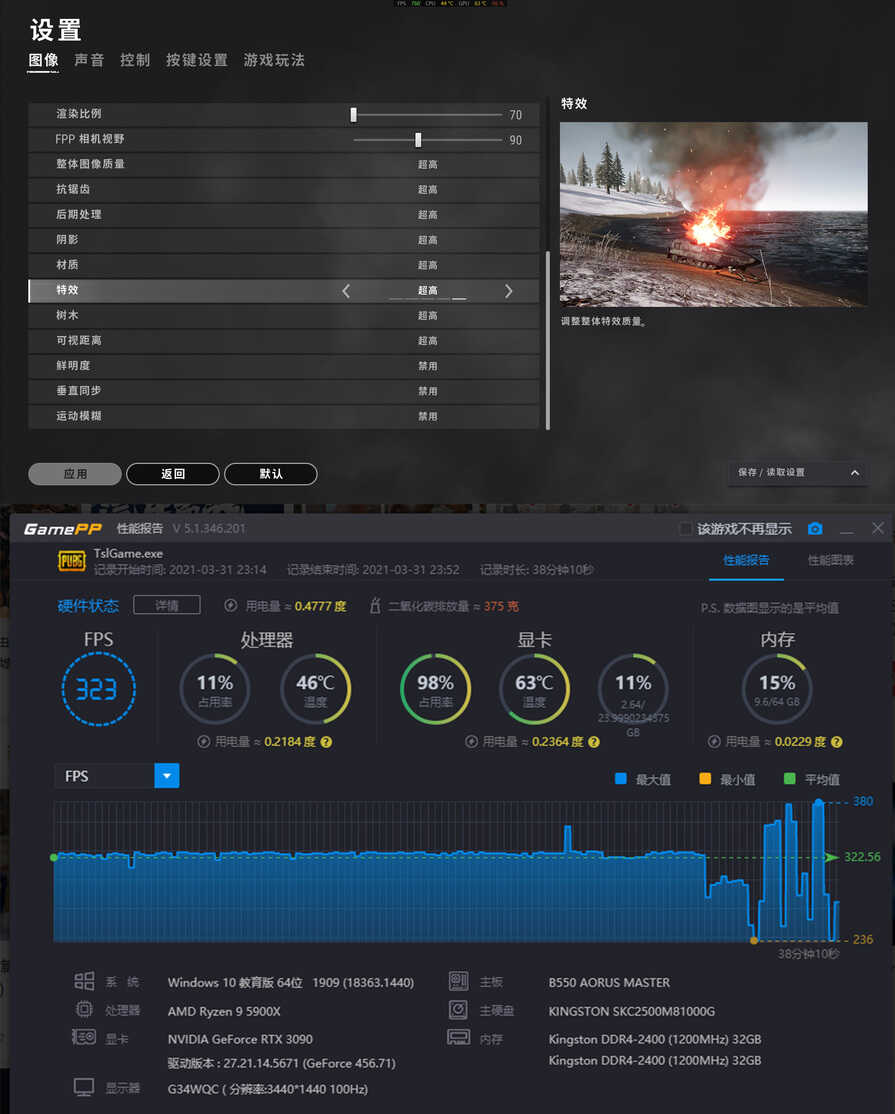
Task: Open the 声音 settings tab
Action: 89,60
